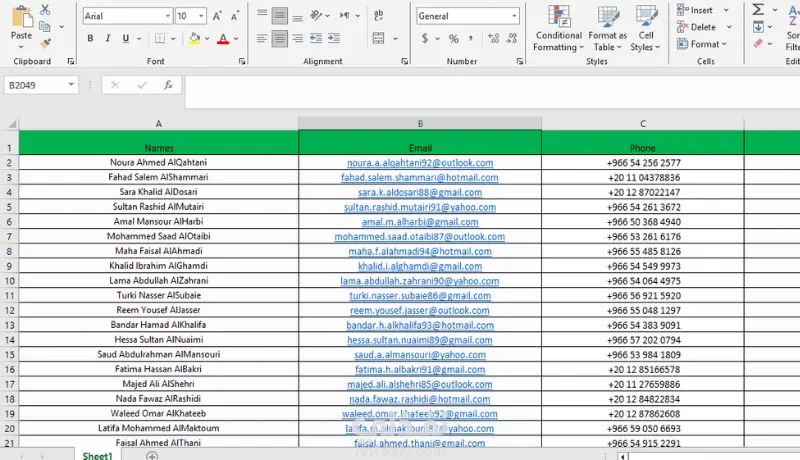Open the Number dialog launcher
Image resolution: width=800 pixels, height=460 pixels.
pos(519,61)
